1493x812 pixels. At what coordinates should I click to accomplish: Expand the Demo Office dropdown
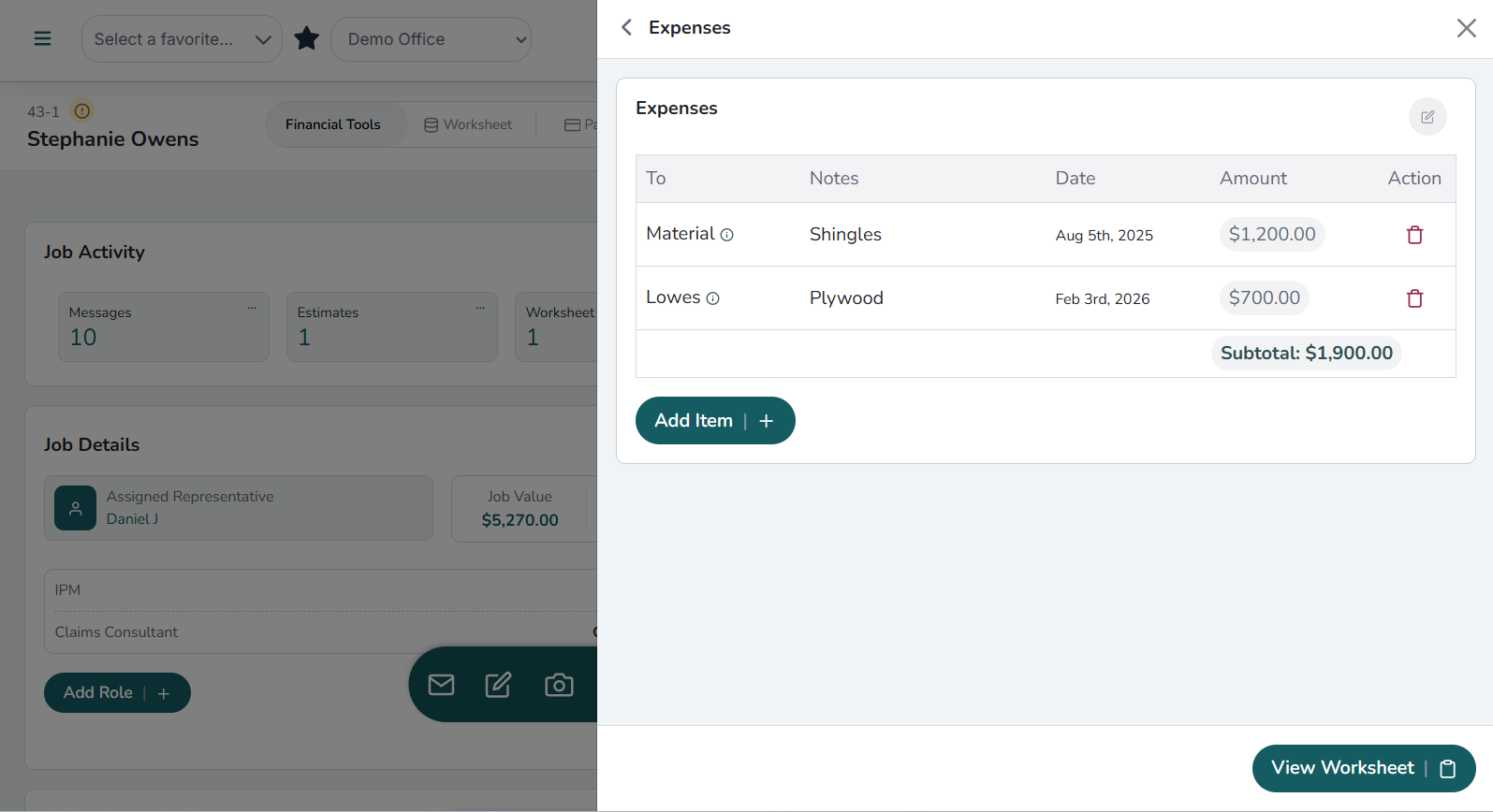pos(431,39)
